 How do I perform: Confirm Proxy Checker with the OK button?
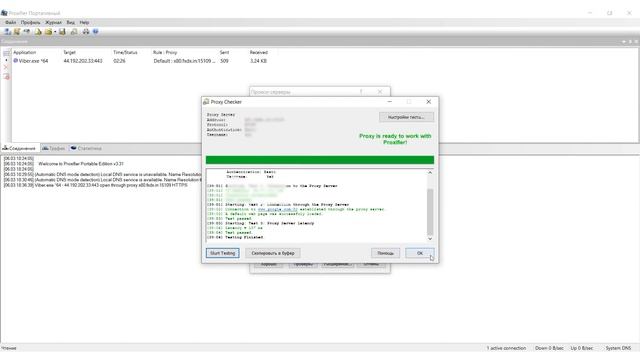[x=420, y=253]
